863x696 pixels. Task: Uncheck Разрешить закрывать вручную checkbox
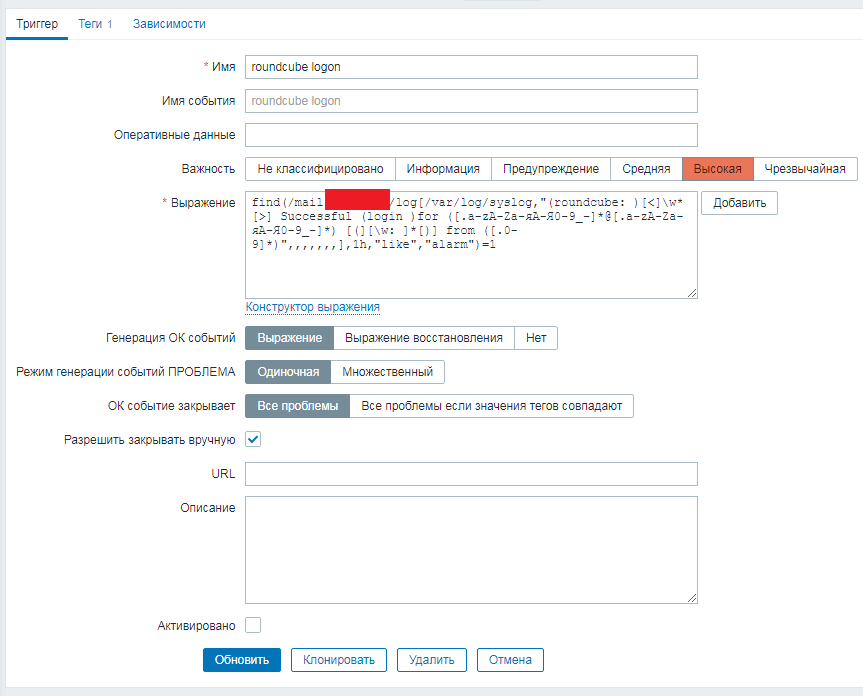(x=253, y=440)
